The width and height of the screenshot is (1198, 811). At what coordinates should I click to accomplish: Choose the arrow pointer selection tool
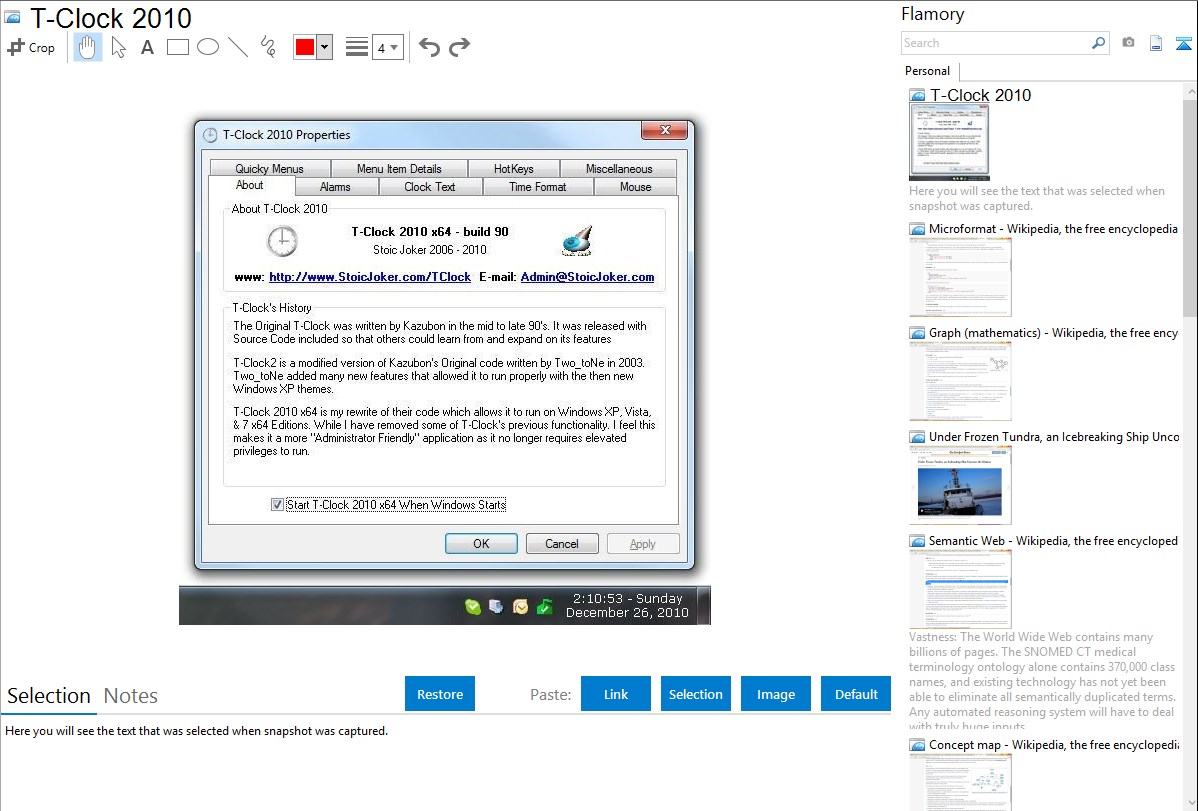coord(118,47)
